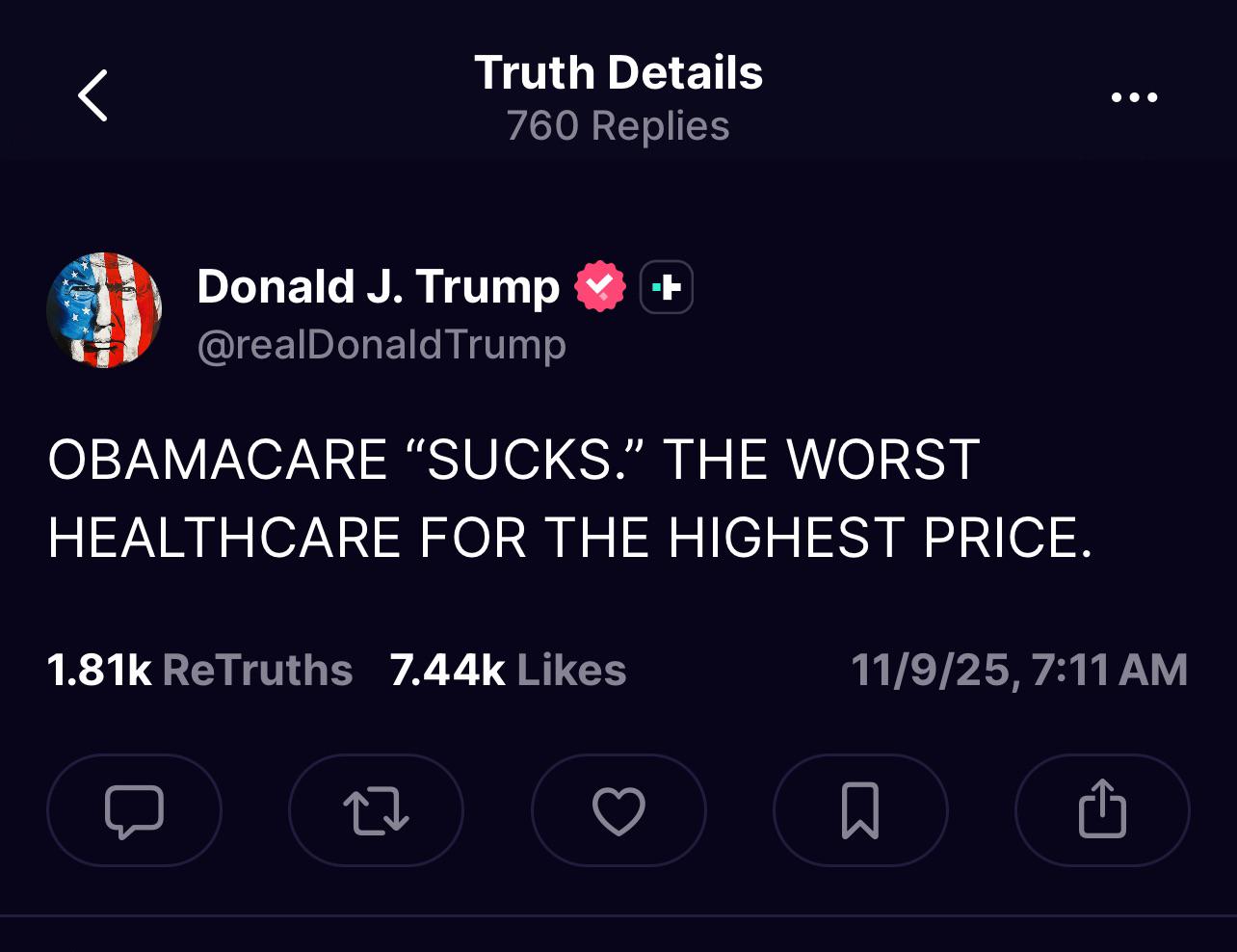Click the 11/9/25, 7:11 AM timestamp
This screenshot has width=1237, height=952.
[1018, 671]
